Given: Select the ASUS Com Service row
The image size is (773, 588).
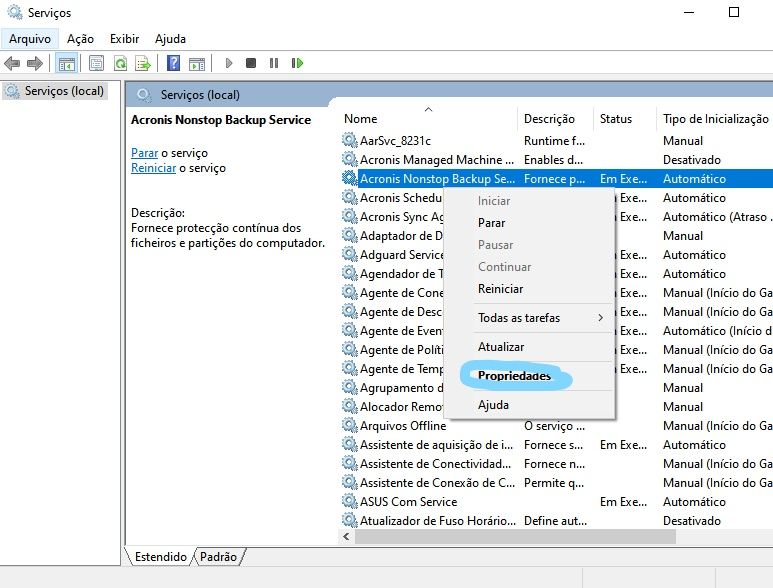Looking at the screenshot, I should pos(556,502).
